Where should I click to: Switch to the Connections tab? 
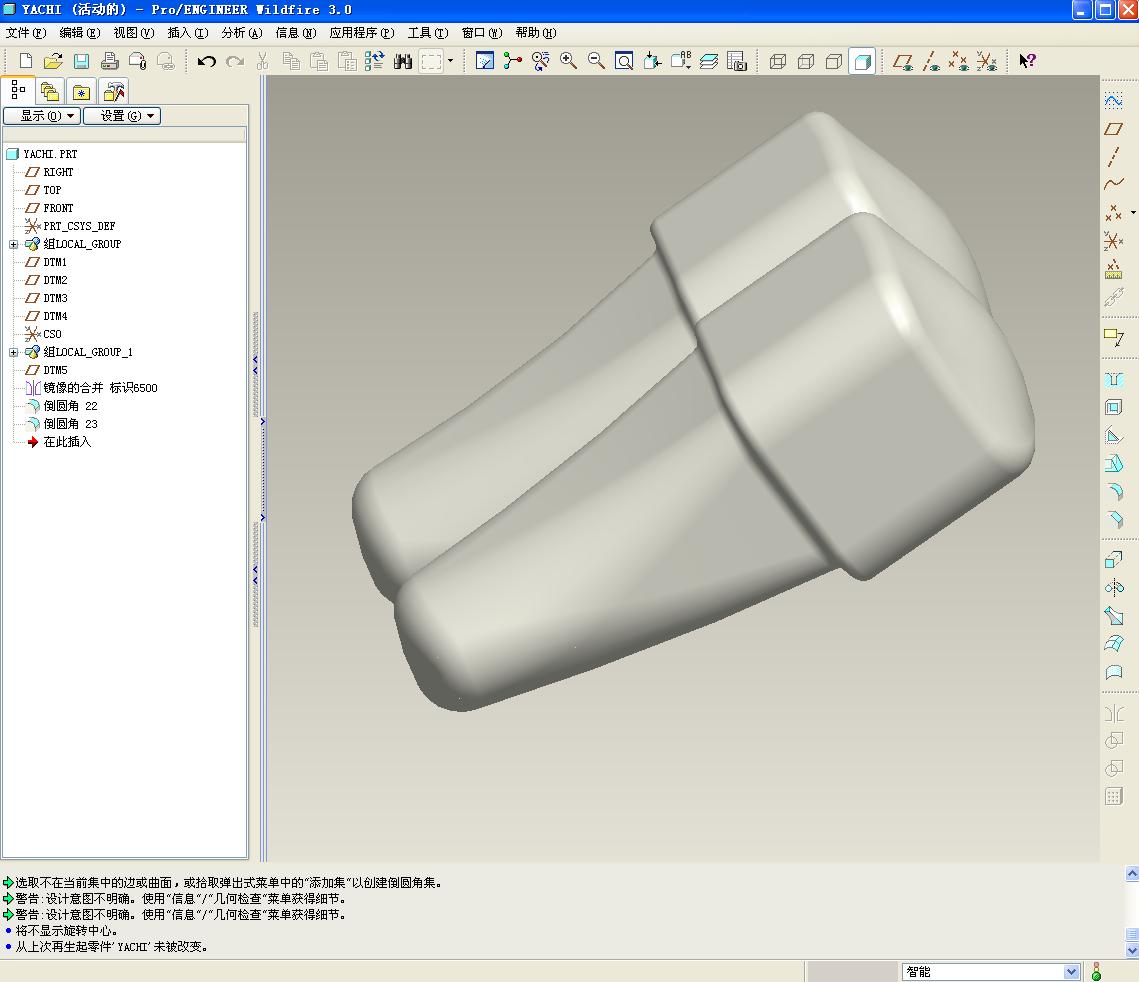pos(114,92)
